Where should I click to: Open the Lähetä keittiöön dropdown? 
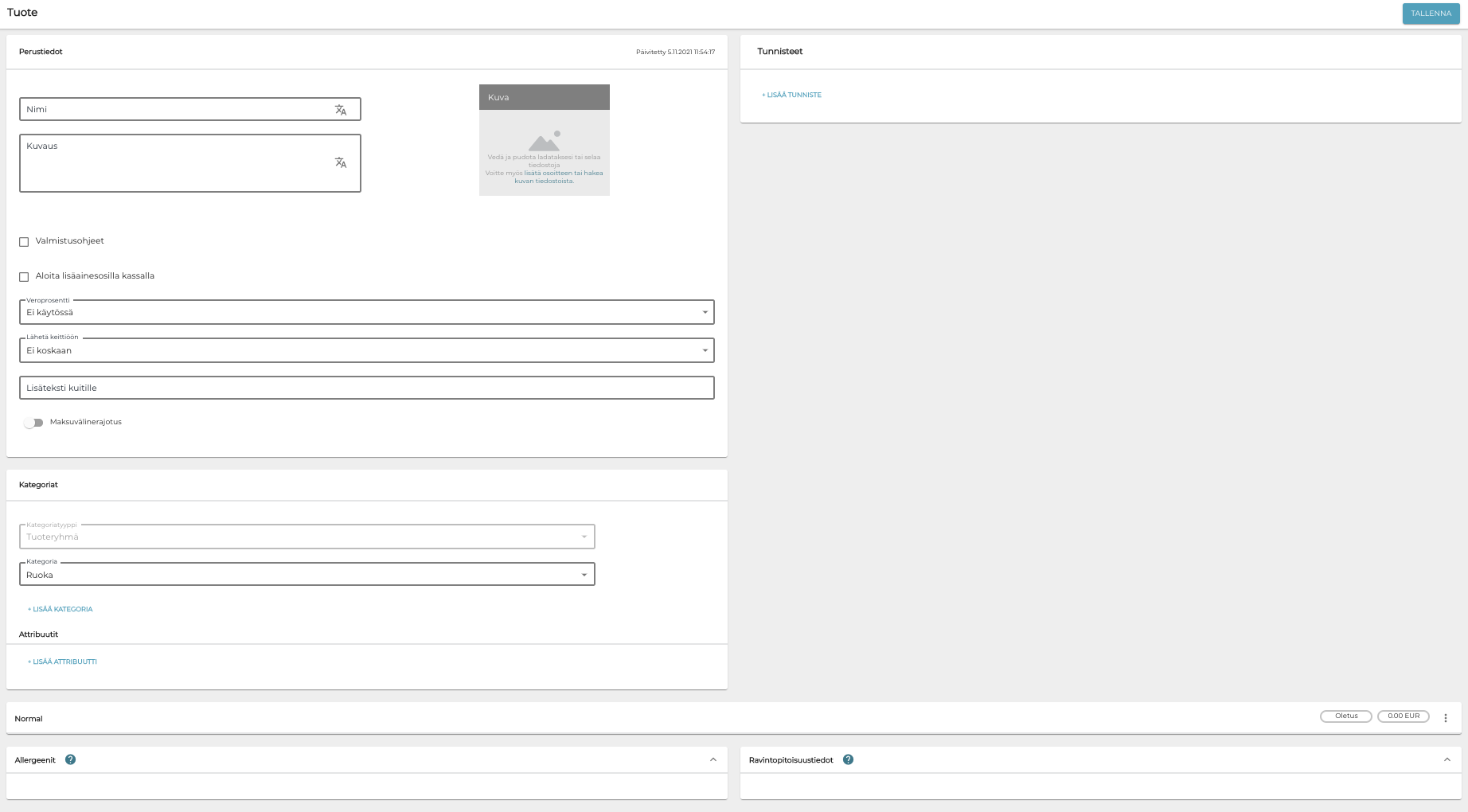pos(366,350)
